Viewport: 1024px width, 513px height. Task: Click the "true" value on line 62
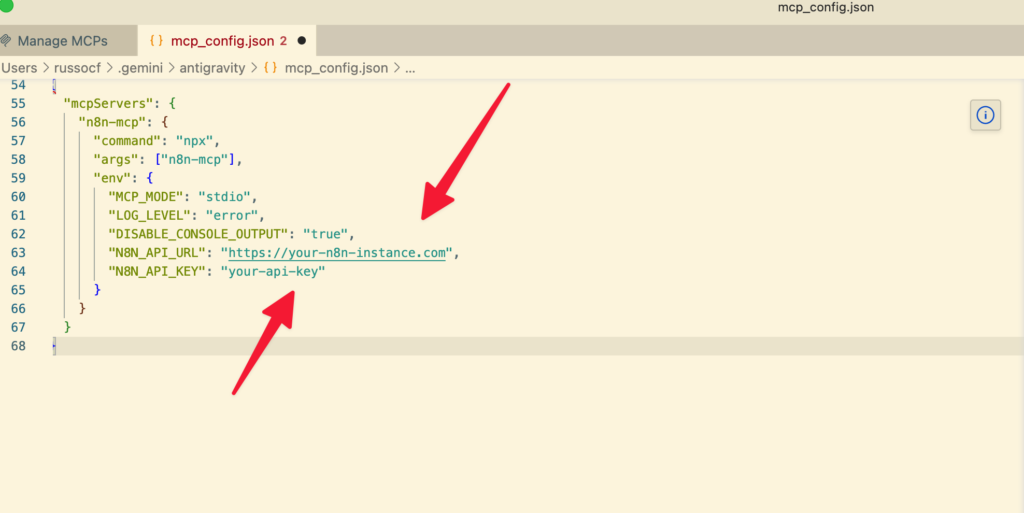point(325,234)
